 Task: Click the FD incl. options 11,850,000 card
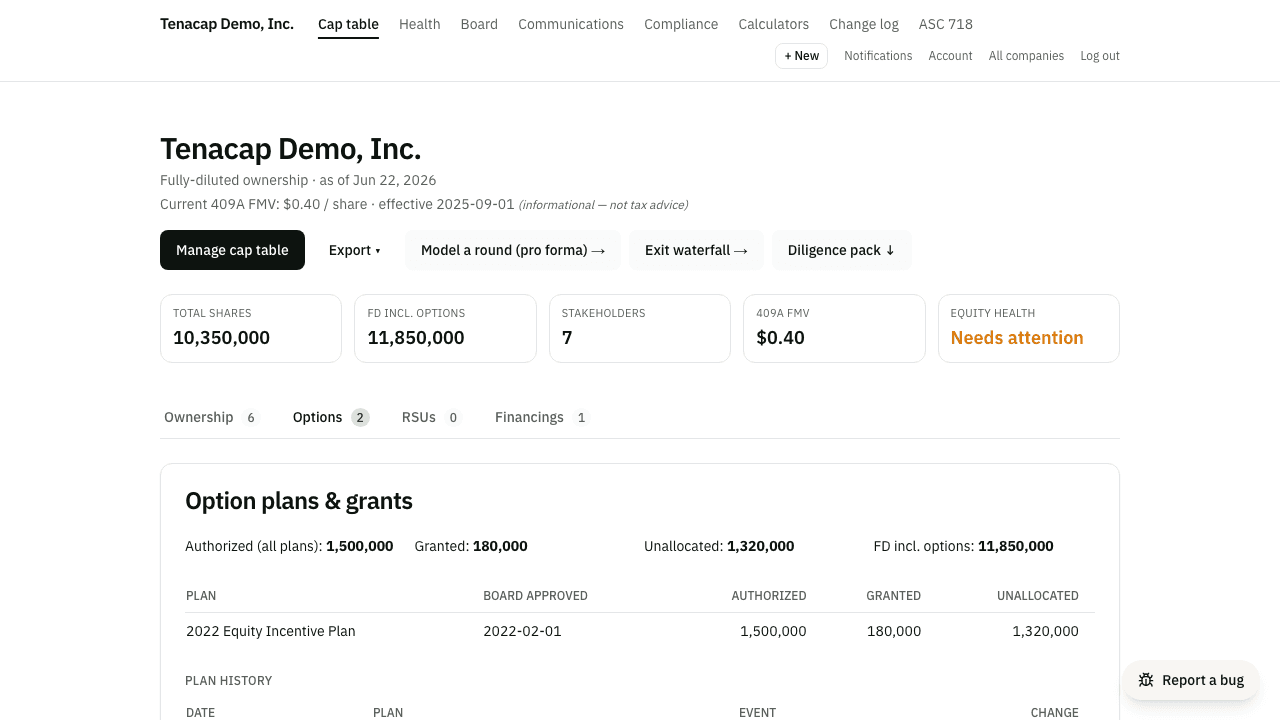click(x=445, y=328)
